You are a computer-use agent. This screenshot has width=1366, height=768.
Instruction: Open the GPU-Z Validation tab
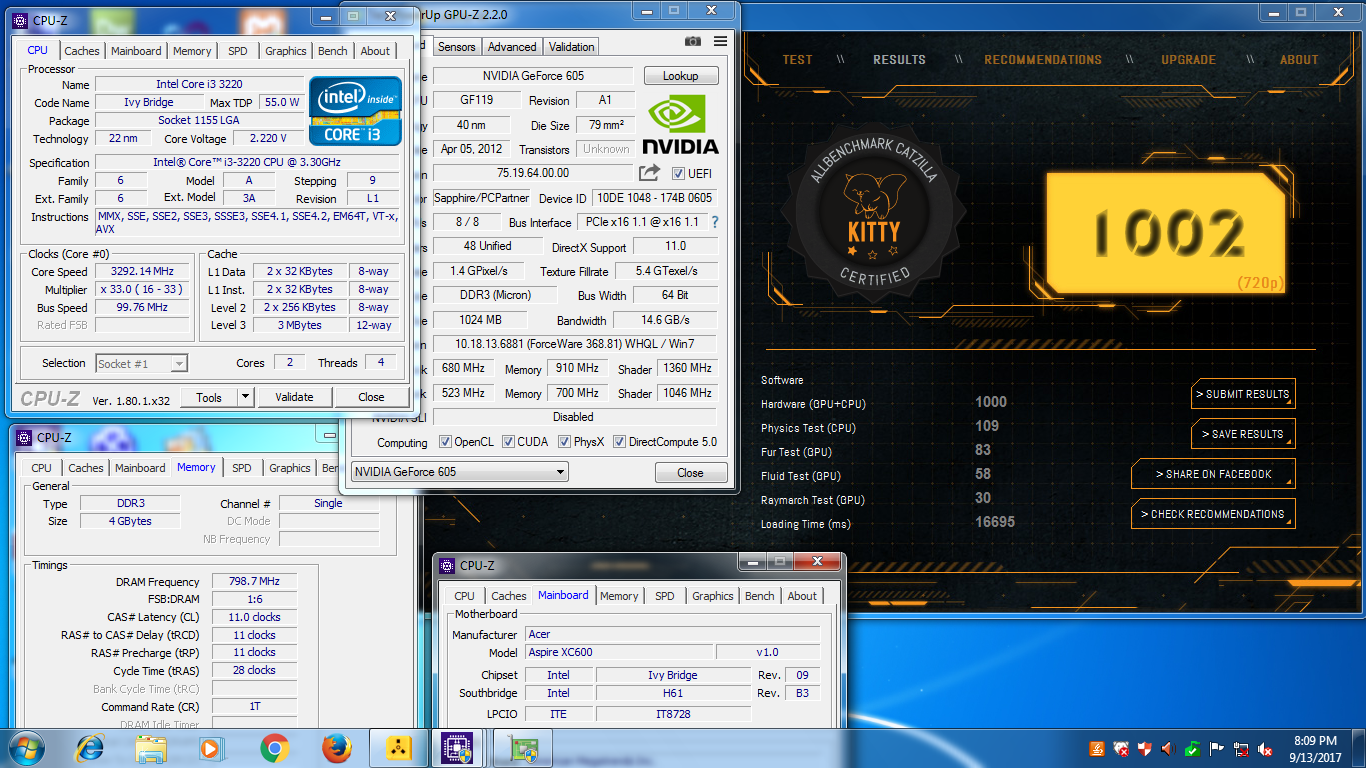click(x=571, y=47)
